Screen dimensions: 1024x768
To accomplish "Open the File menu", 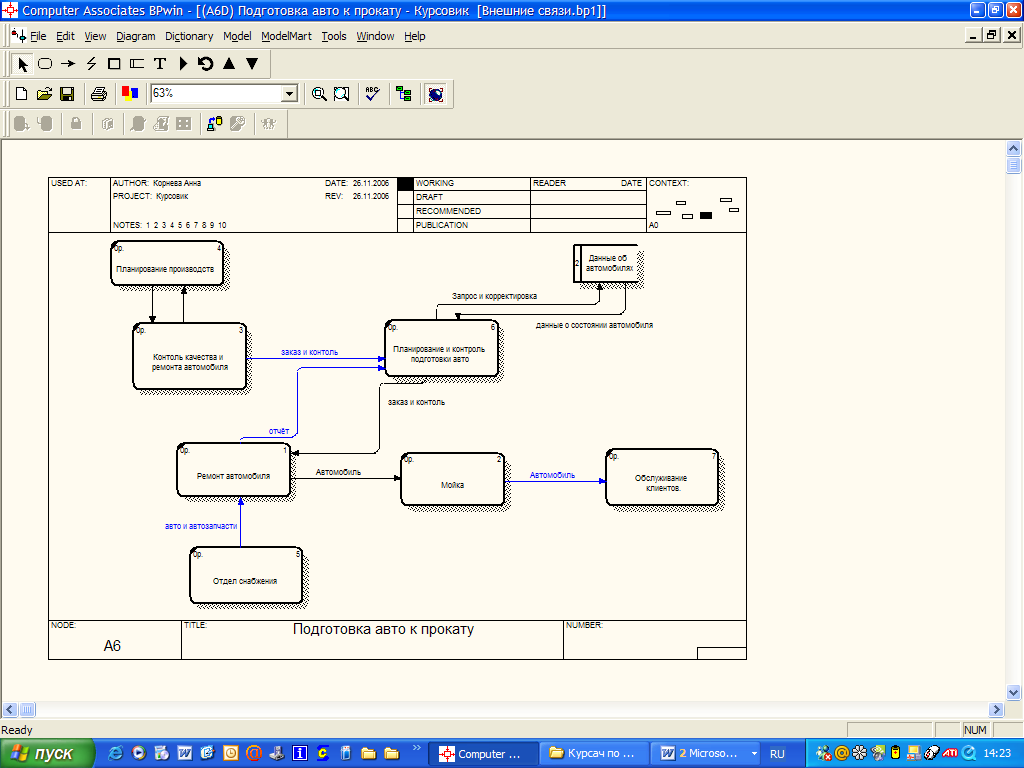I will point(38,37).
